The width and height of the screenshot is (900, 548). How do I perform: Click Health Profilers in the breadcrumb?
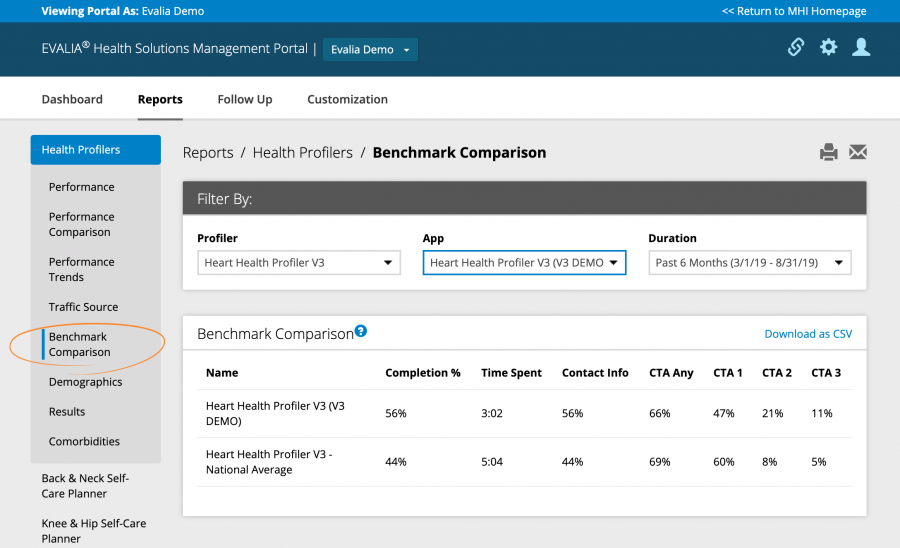pyautogui.click(x=302, y=153)
